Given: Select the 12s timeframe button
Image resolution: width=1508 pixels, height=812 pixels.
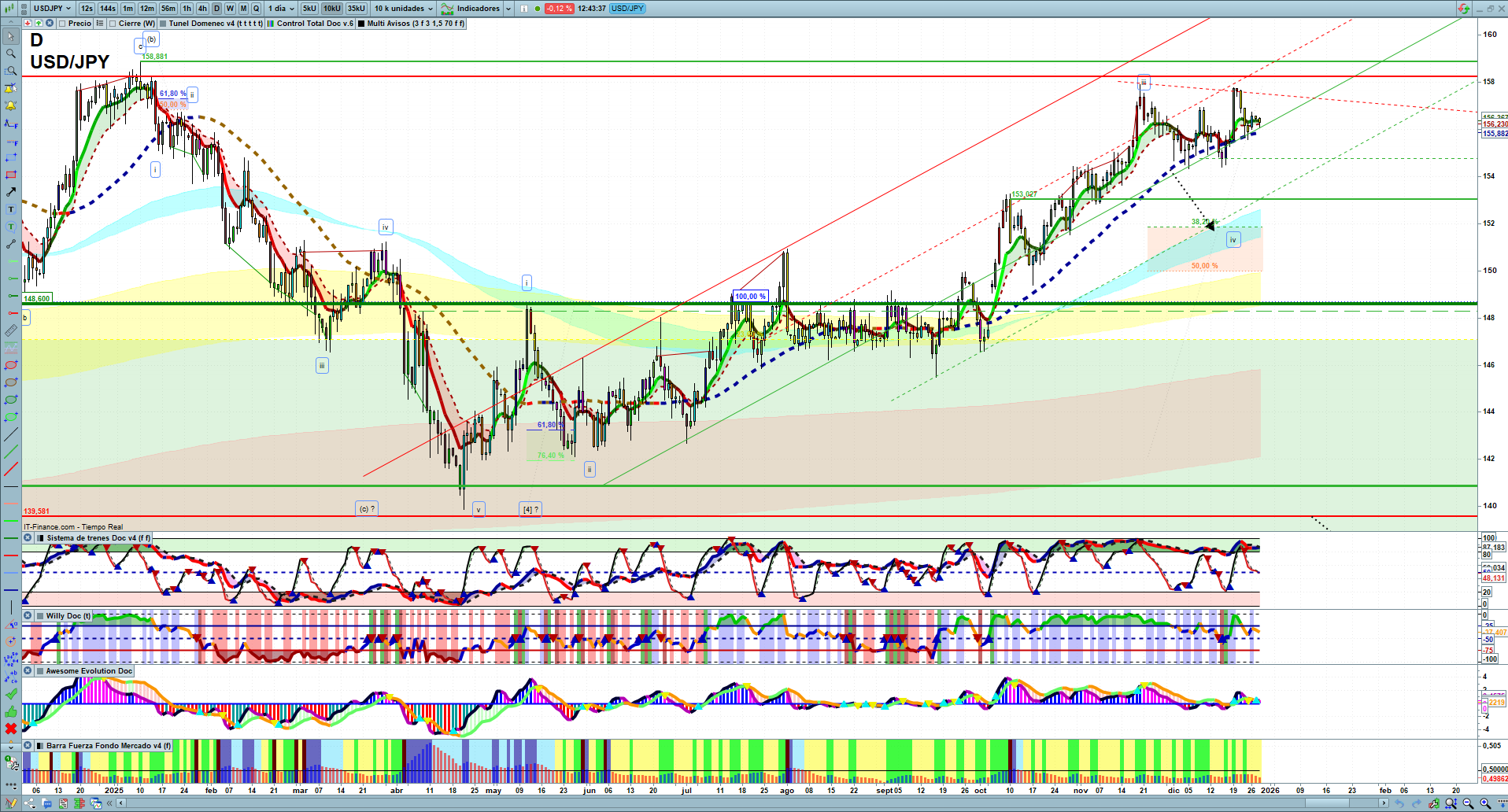Looking at the screenshot, I should click(x=87, y=9).
